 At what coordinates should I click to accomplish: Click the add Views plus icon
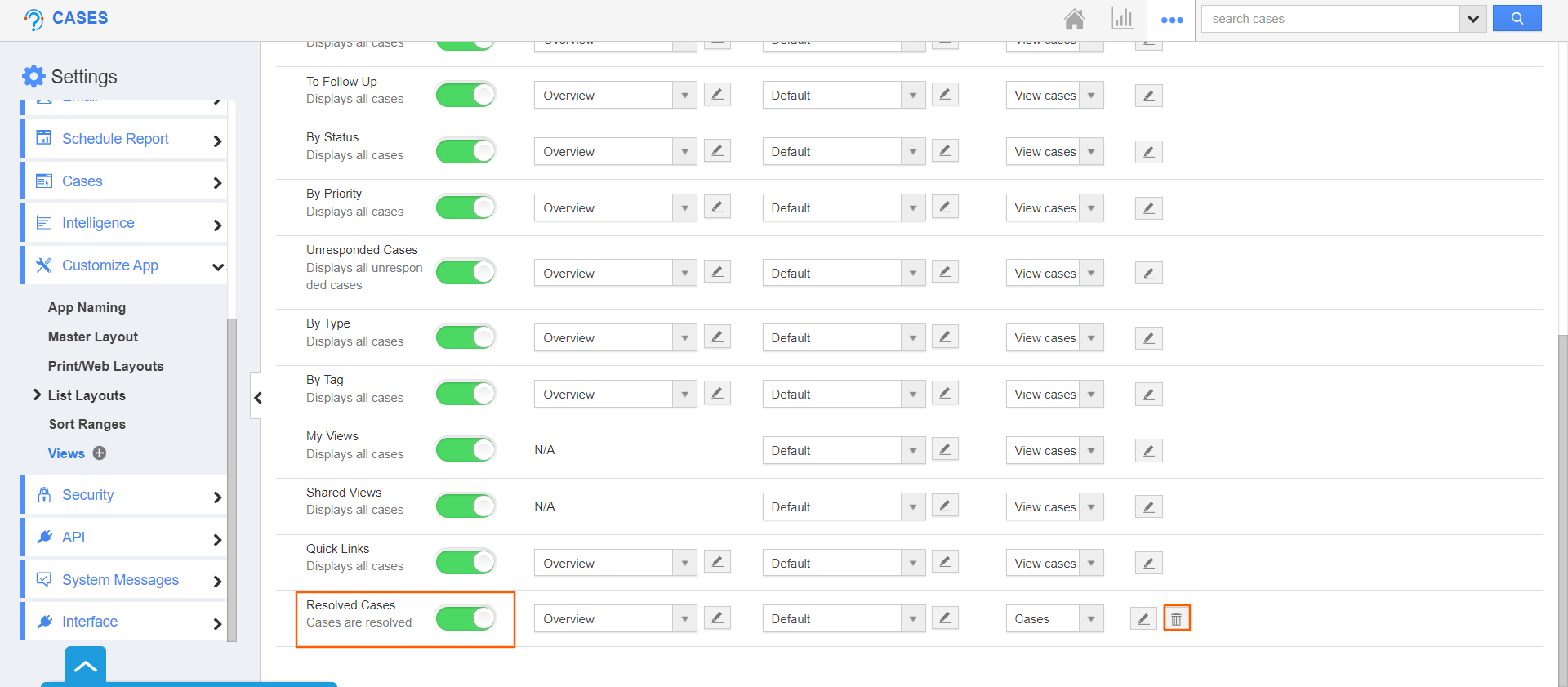[100, 453]
